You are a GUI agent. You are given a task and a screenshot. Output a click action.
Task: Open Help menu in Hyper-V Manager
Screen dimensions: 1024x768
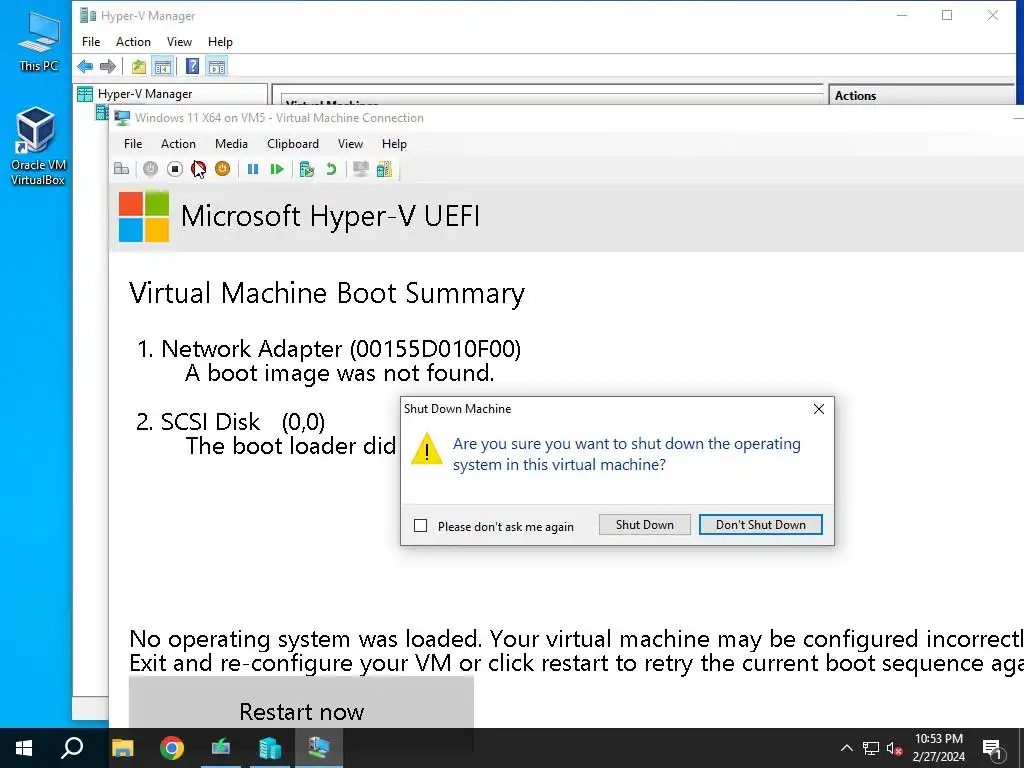pos(220,42)
